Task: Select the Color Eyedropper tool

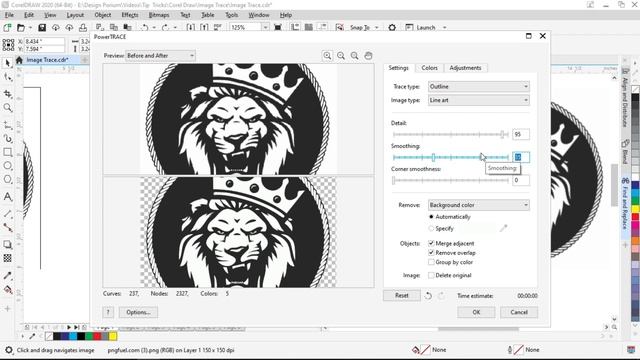Action: [7, 276]
